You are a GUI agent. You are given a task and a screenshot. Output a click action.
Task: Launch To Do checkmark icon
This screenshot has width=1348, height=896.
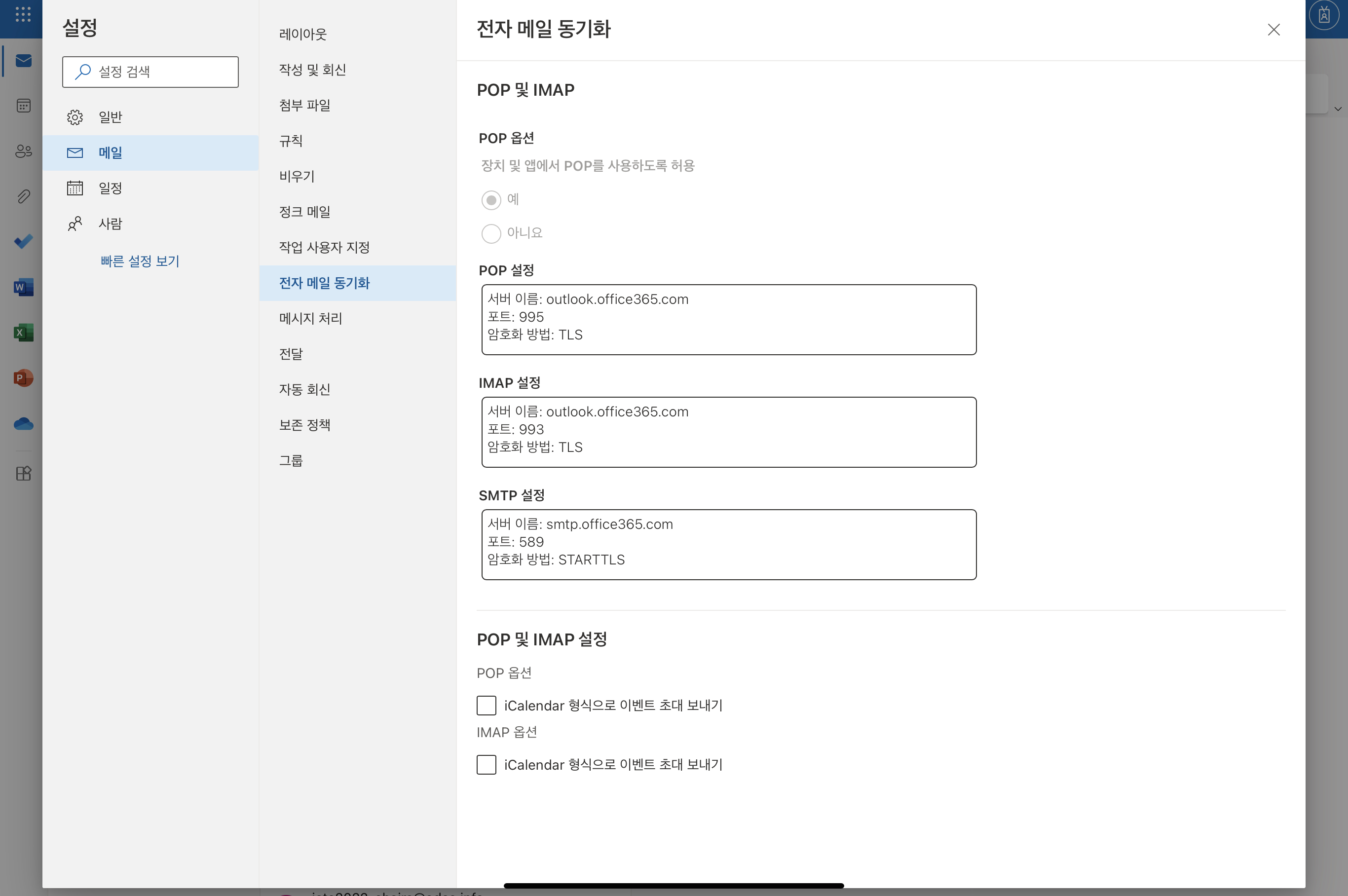pyautogui.click(x=23, y=242)
